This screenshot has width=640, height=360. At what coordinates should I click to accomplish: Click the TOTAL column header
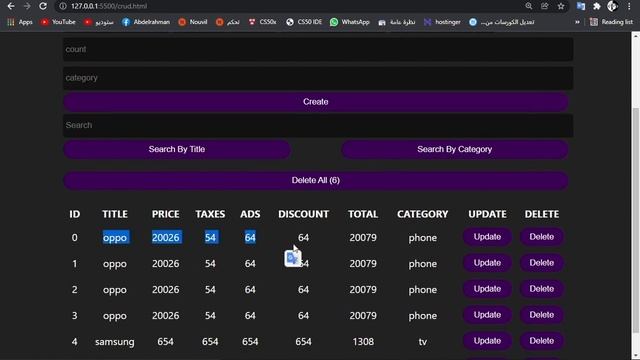(363, 214)
